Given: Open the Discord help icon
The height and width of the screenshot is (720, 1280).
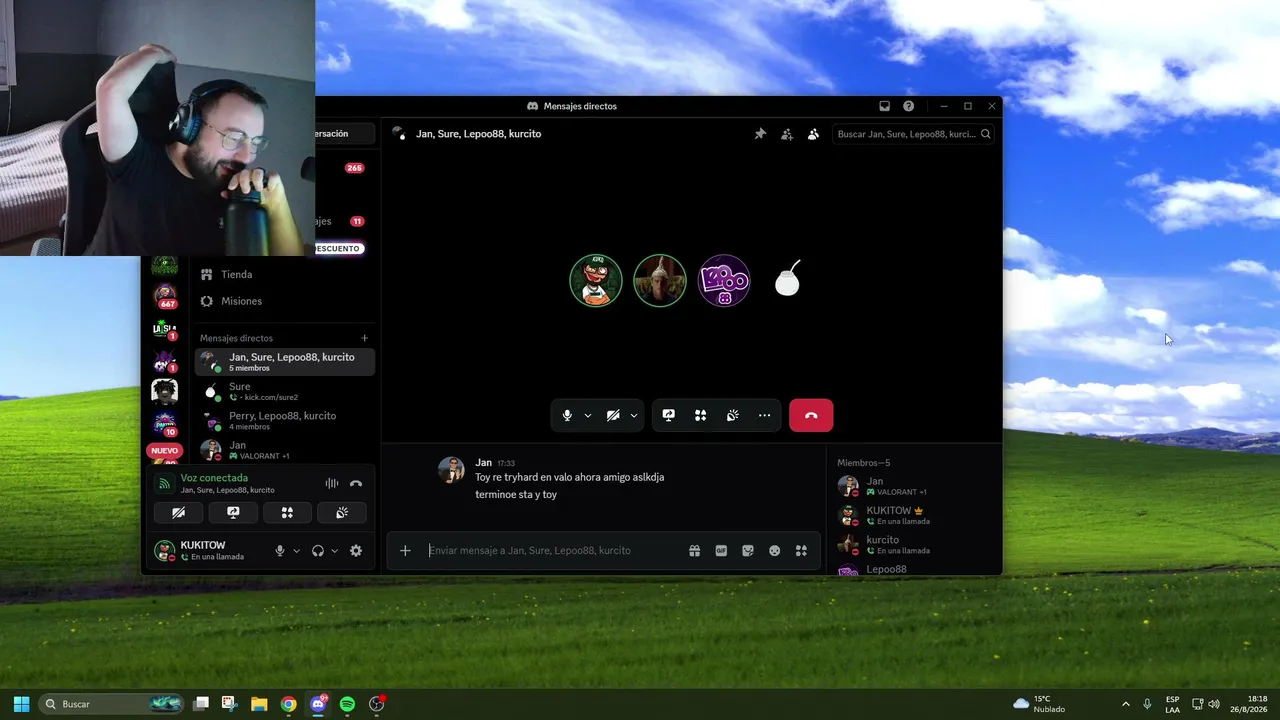Looking at the screenshot, I should click(x=908, y=106).
